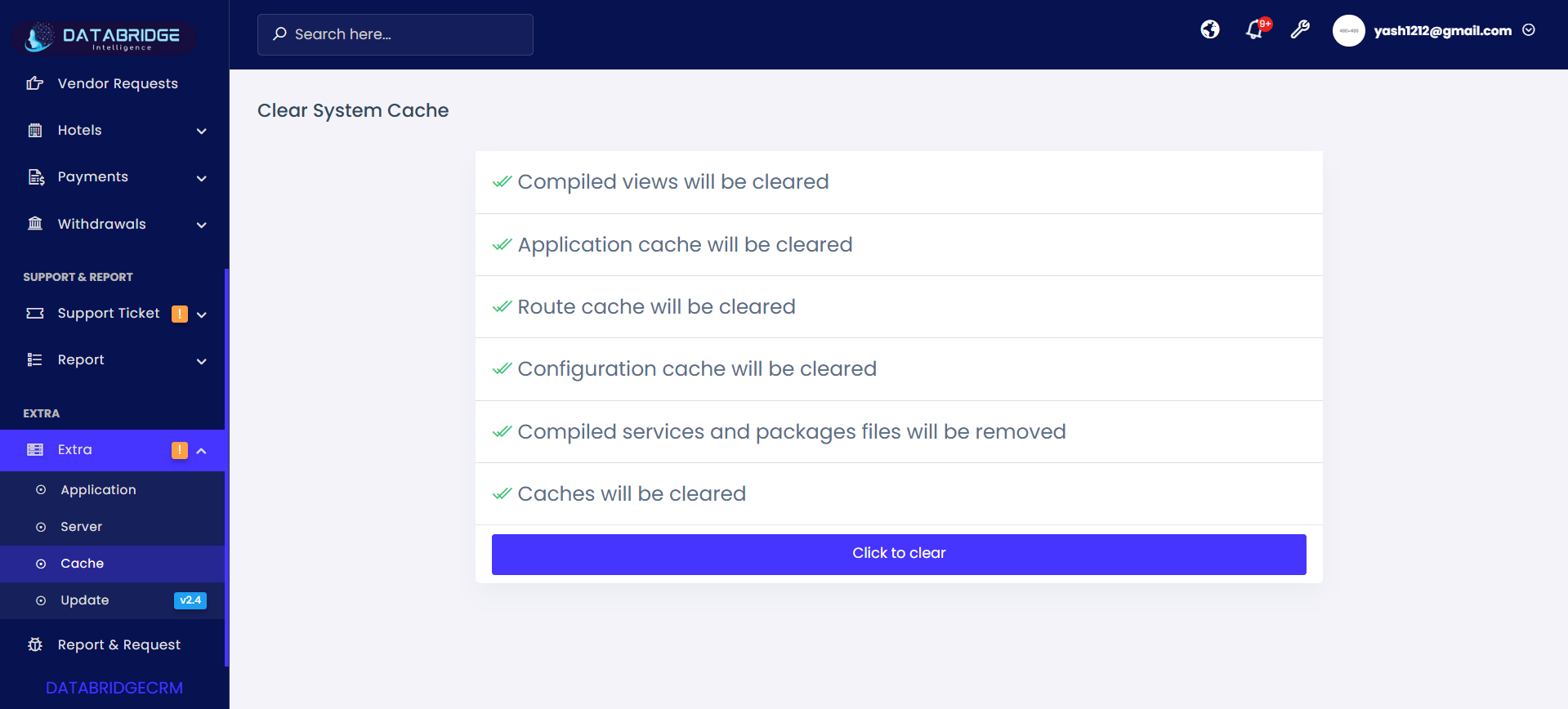Image resolution: width=1568 pixels, height=709 pixels.
Task: Collapse the Extra menu chevron
Action: tap(202, 451)
